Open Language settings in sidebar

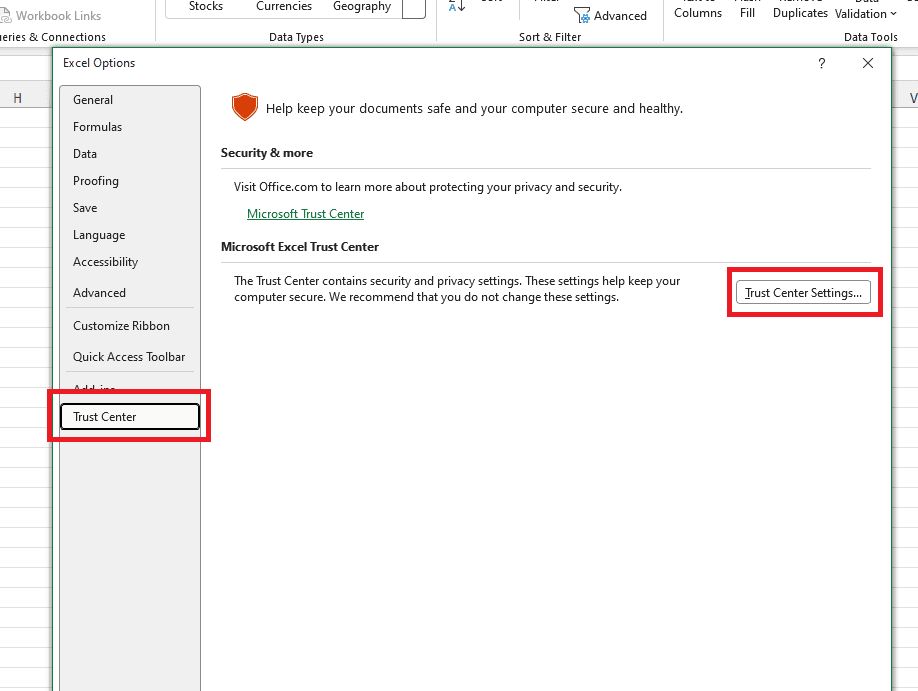(129, 235)
